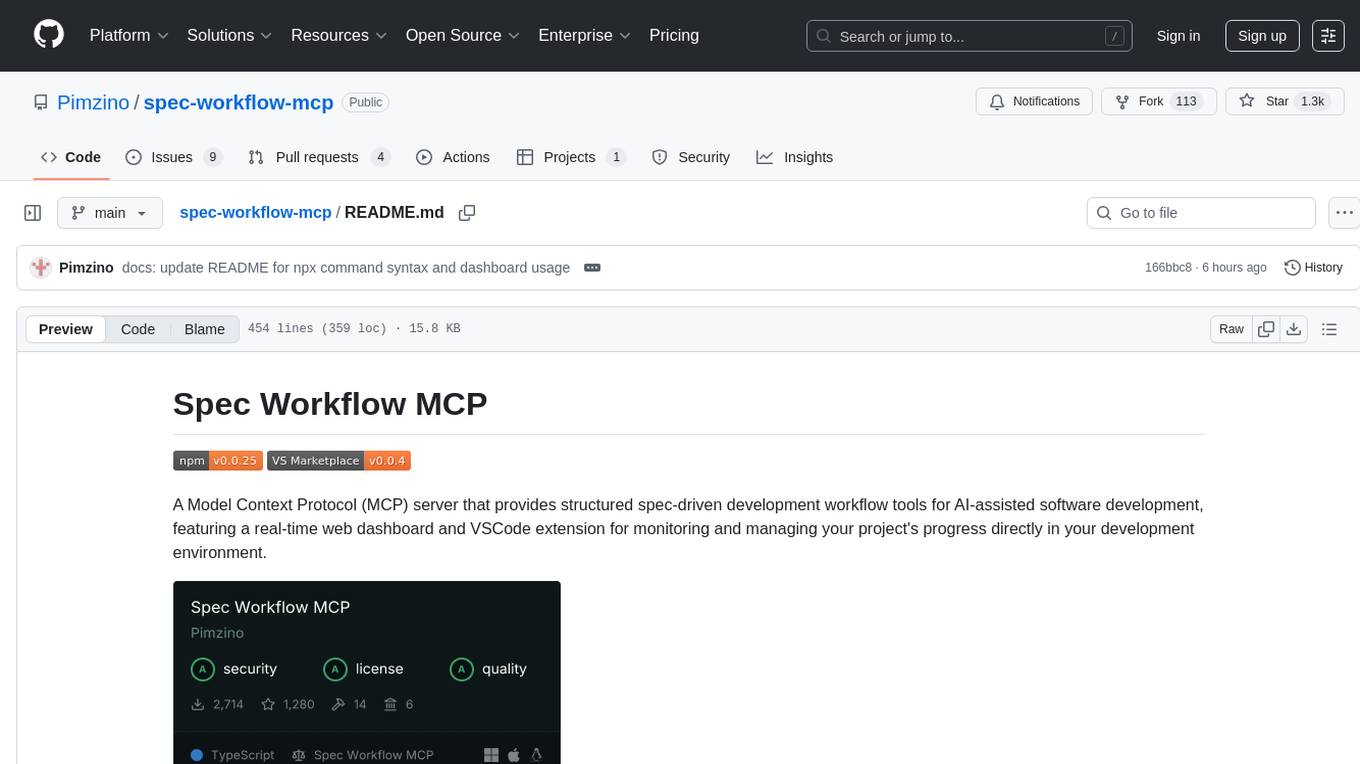The image size is (1360, 764).
Task: Copy the file path icon
Action: click(x=466, y=212)
